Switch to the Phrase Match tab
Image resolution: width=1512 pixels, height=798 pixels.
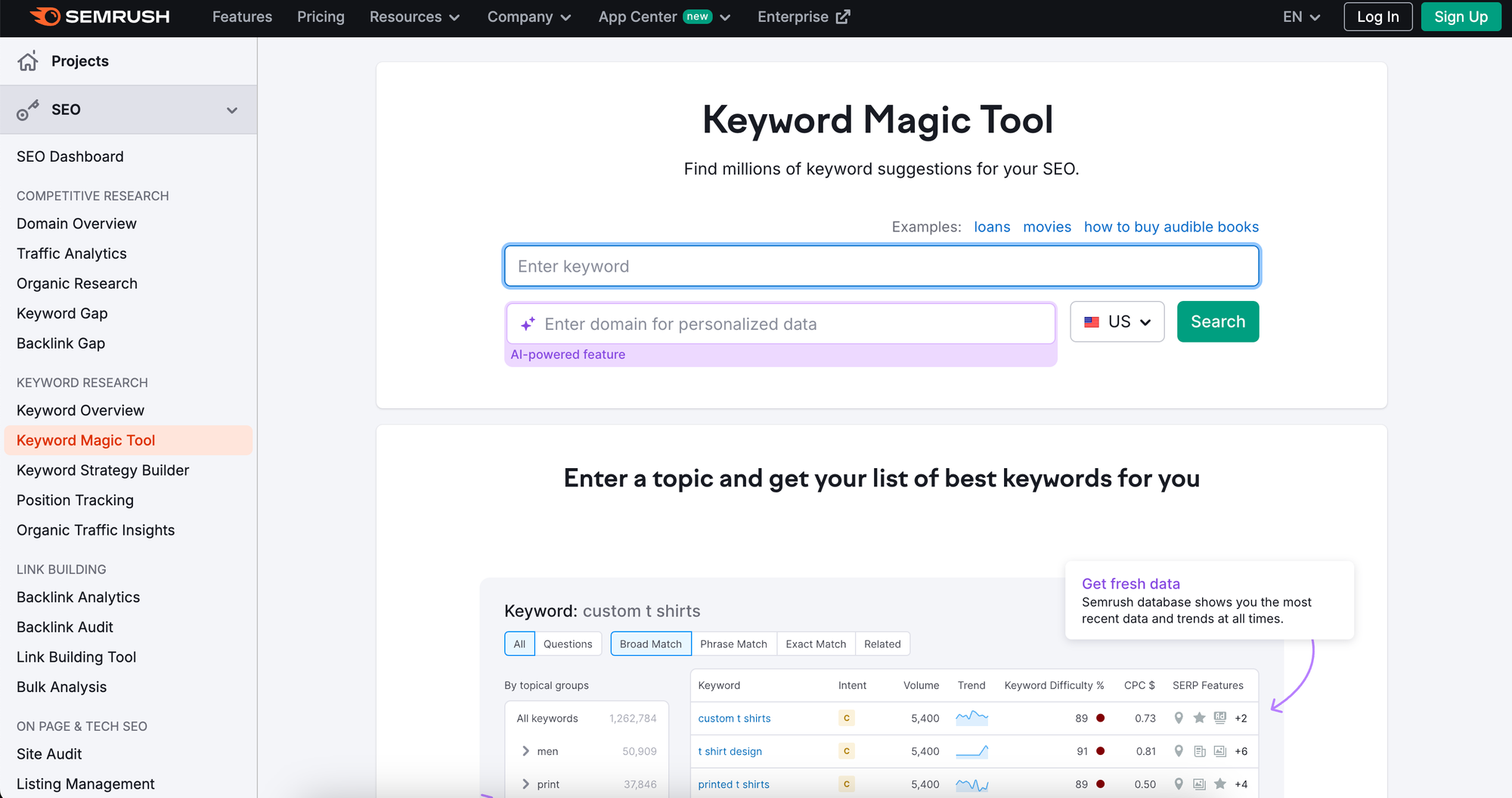(x=733, y=644)
